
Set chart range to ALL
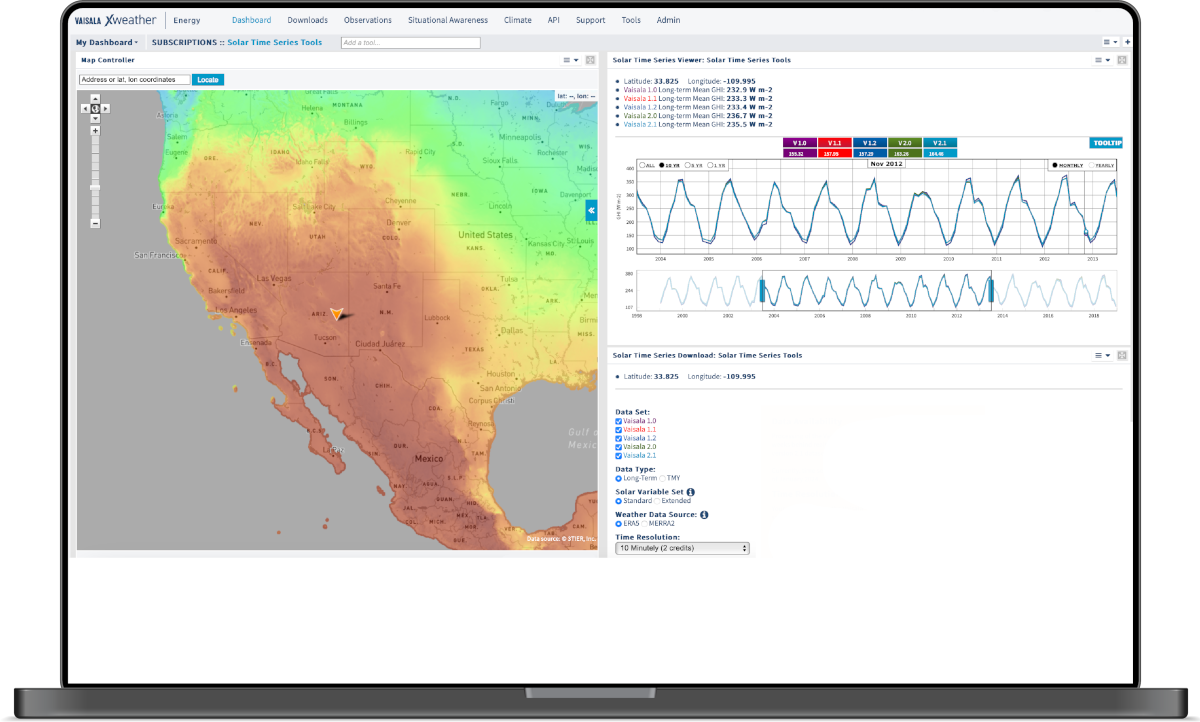click(x=642, y=165)
